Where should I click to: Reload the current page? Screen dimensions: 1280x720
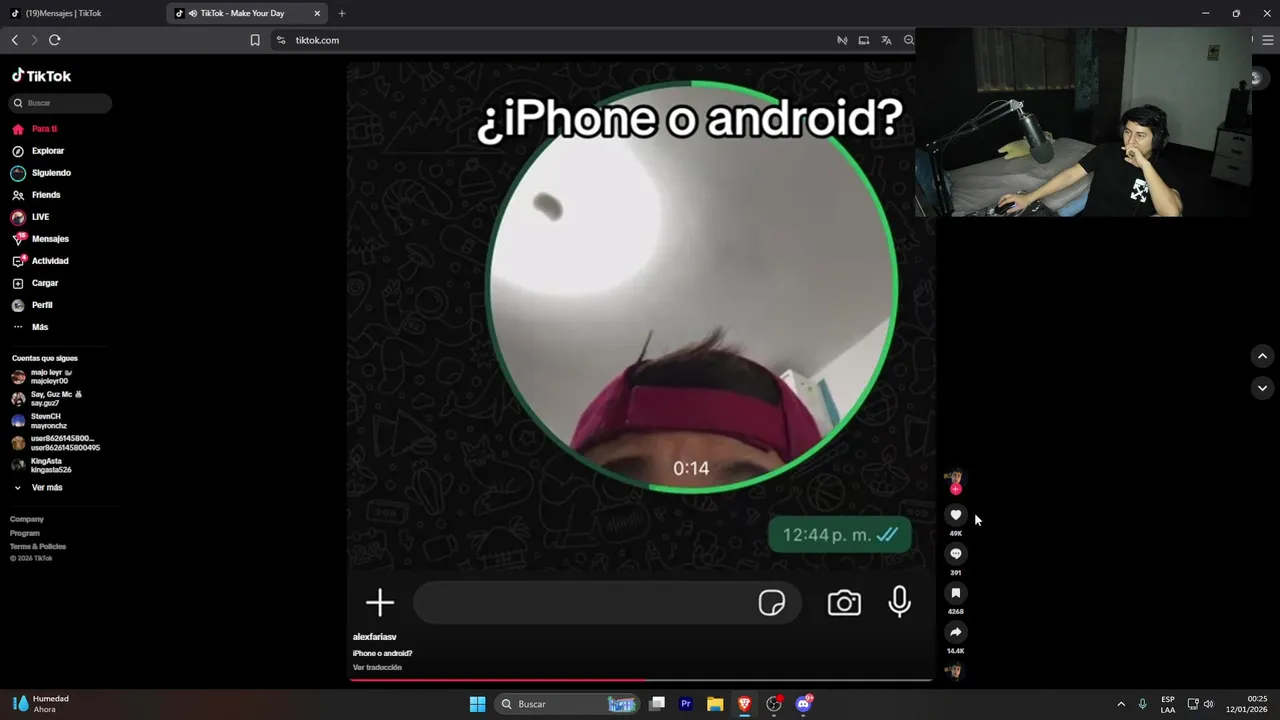tap(55, 40)
